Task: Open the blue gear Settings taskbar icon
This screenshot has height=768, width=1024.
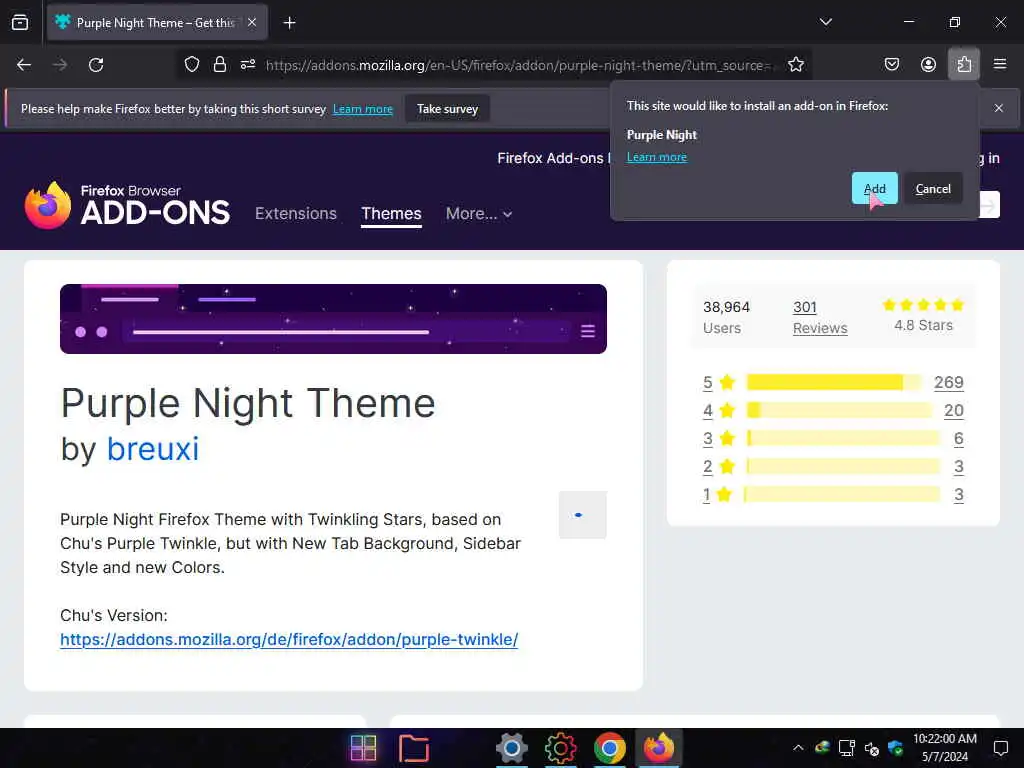Action: (x=511, y=748)
